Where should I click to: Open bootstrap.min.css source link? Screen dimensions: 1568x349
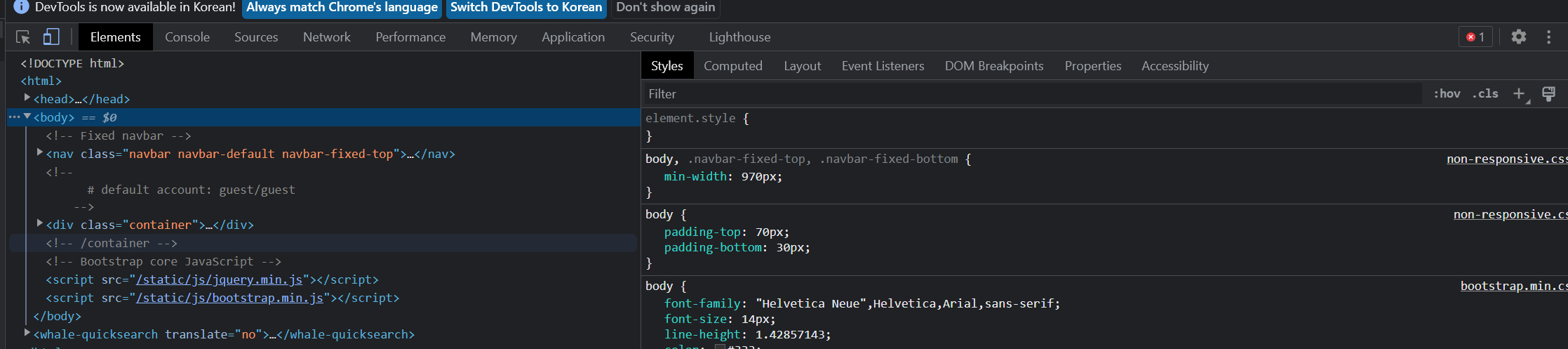[1514, 286]
